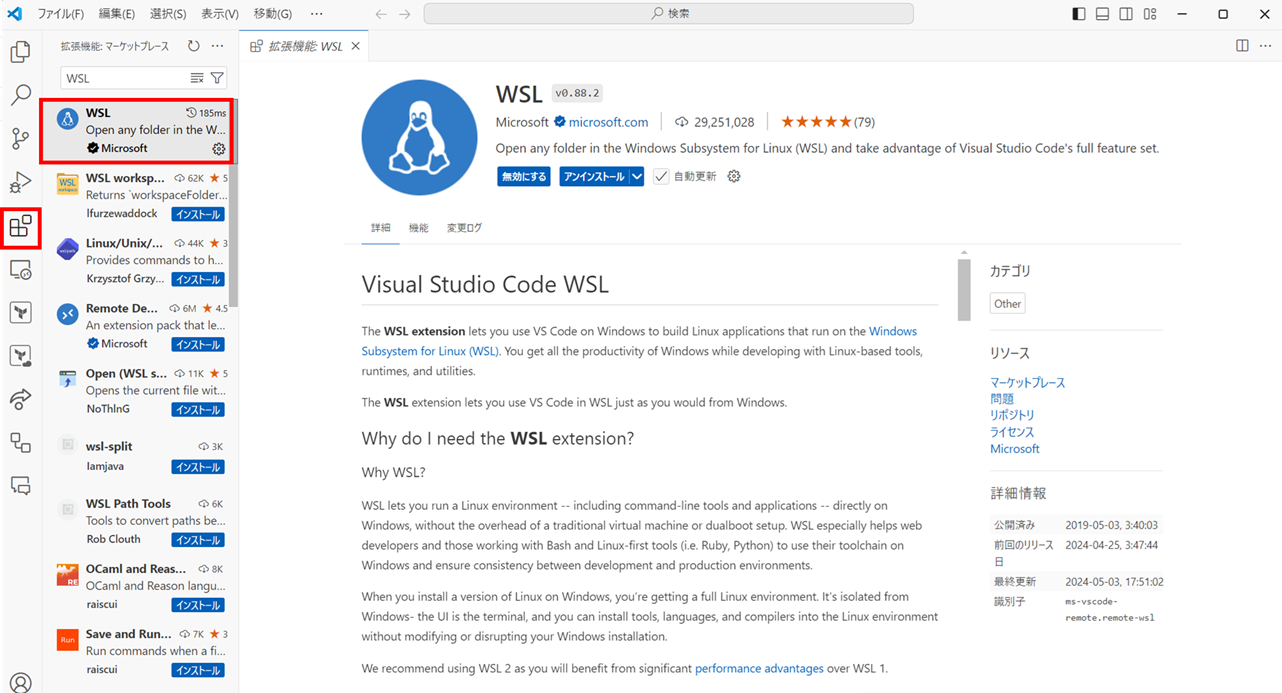Click the 無効にする button
Image resolution: width=1282 pixels, height=693 pixels.
524,177
